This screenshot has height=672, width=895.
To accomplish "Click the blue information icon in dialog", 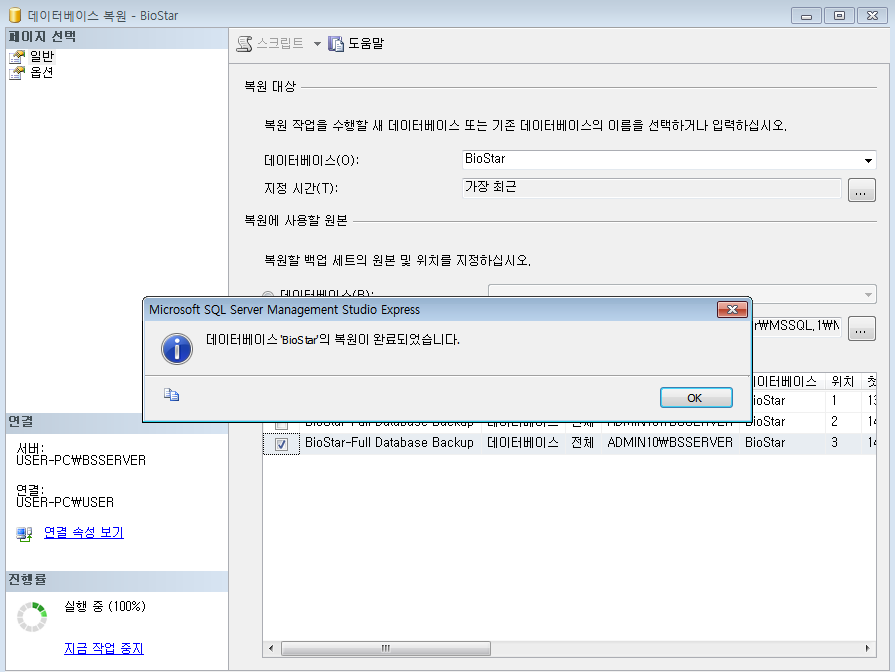I will point(177,349).
